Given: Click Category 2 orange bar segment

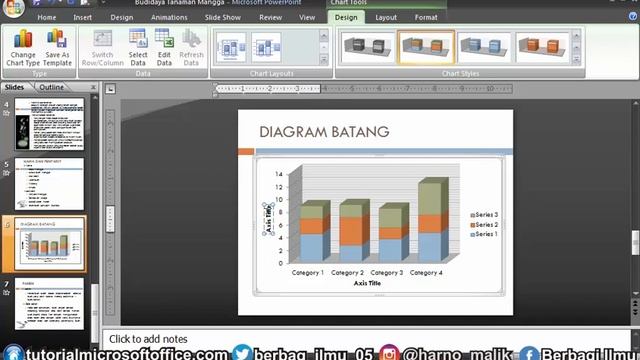Looking at the screenshot, I should coord(351,231).
